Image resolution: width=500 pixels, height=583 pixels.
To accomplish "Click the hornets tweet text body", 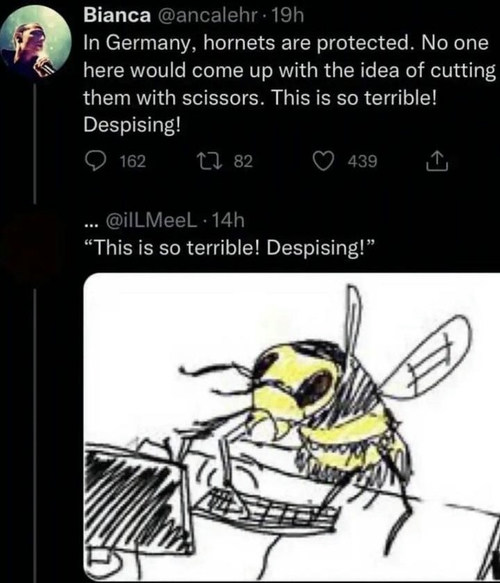I will click(290, 84).
